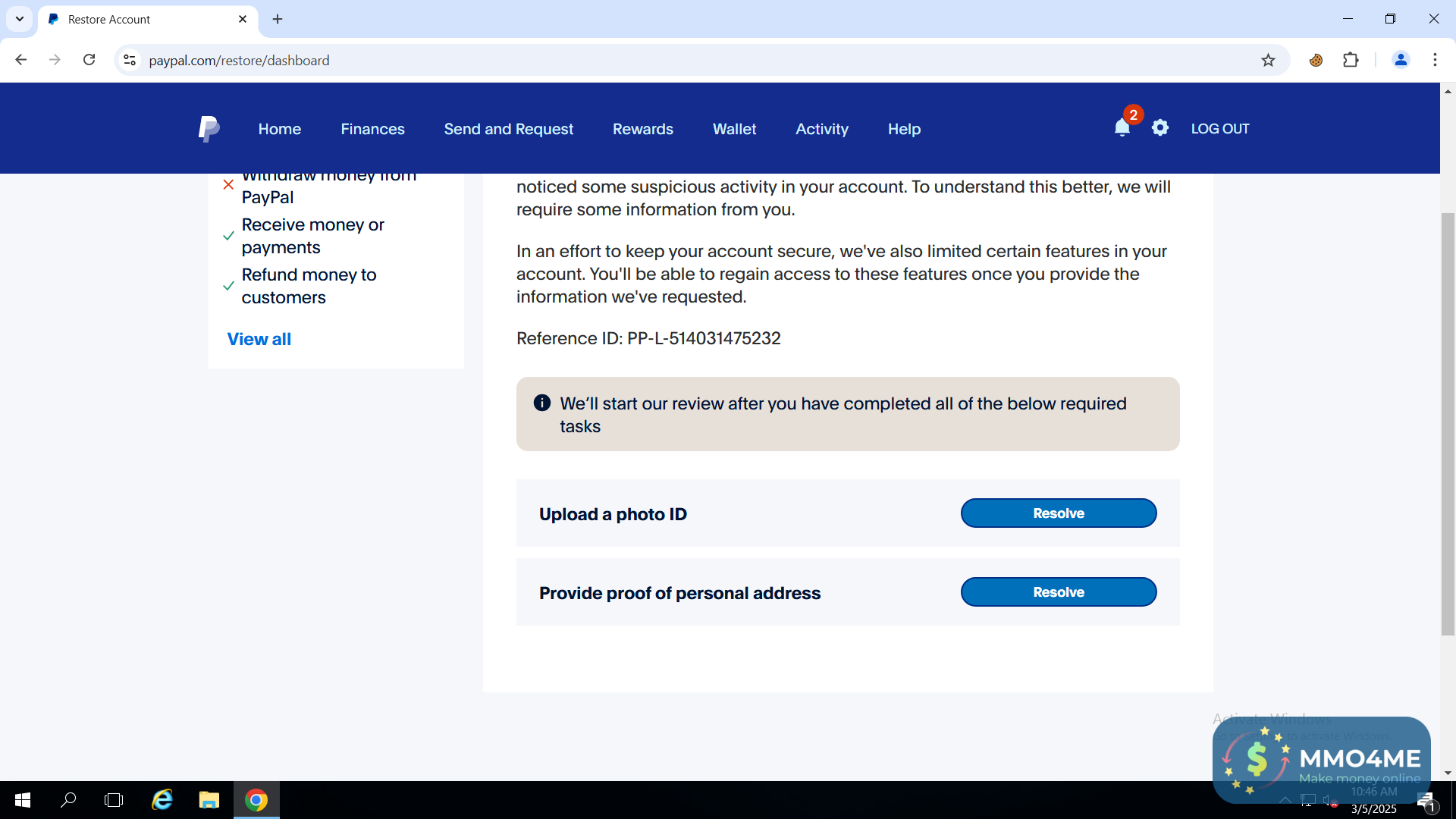Resolve the proof of personal address task
Image resolution: width=1456 pixels, height=819 pixels.
pos(1058,592)
